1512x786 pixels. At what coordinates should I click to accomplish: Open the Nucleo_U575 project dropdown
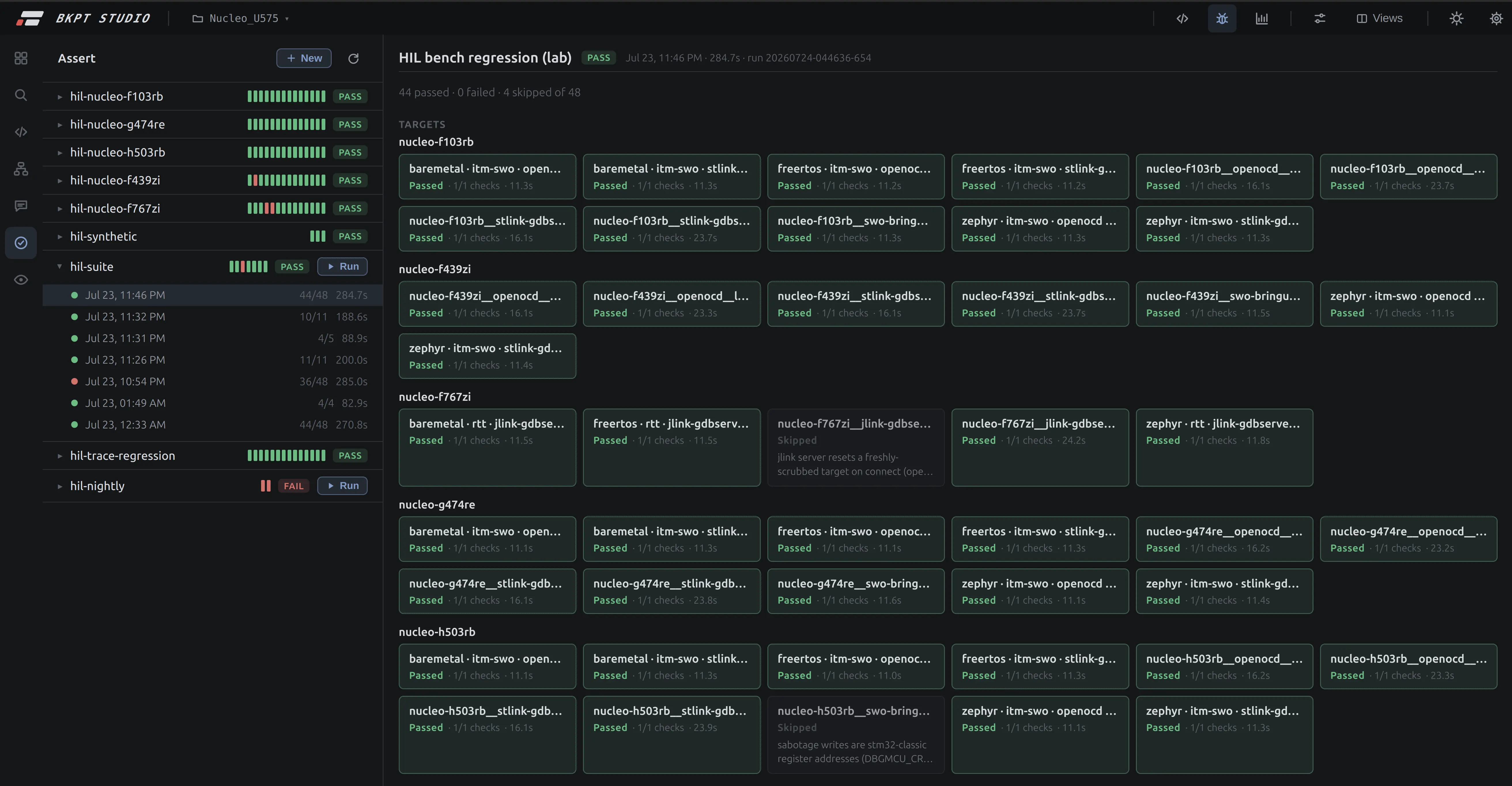tap(241, 18)
